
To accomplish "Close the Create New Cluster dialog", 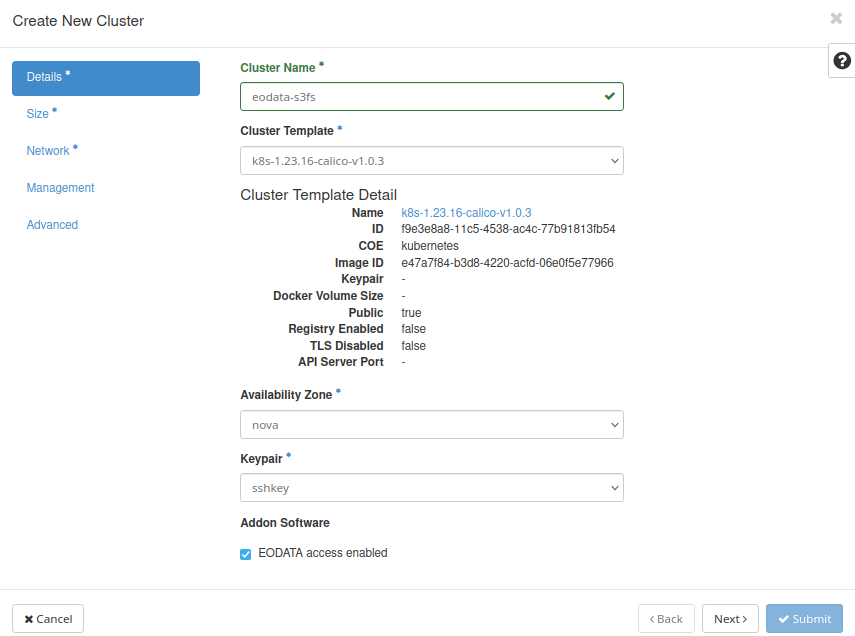I will [836, 18].
